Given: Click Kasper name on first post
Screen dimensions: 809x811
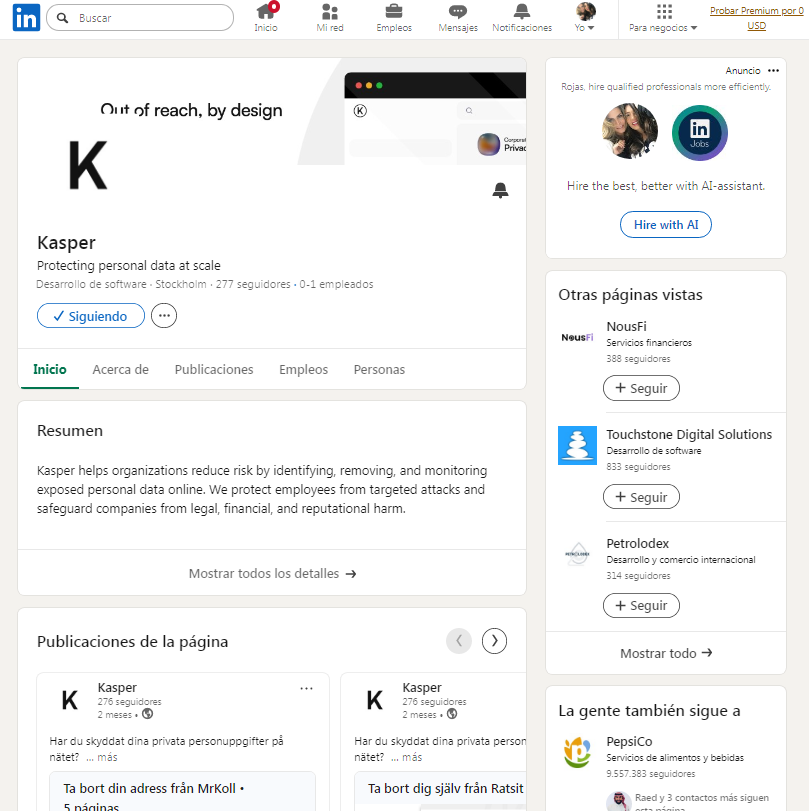Looking at the screenshot, I should pyautogui.click(x=117, y=687).
